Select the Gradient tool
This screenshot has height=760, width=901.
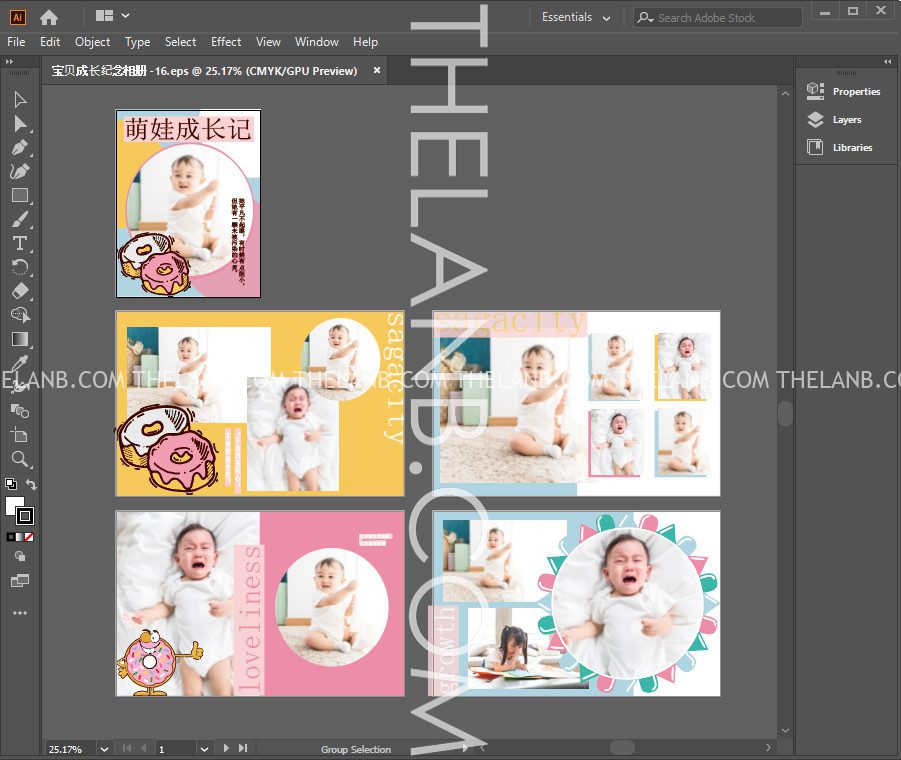(19, 339)
